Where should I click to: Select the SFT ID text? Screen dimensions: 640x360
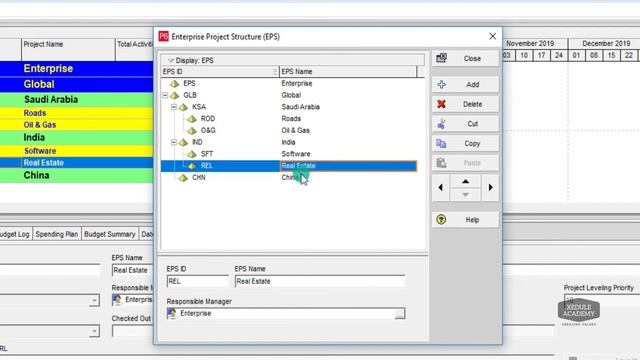click(207, 154)
